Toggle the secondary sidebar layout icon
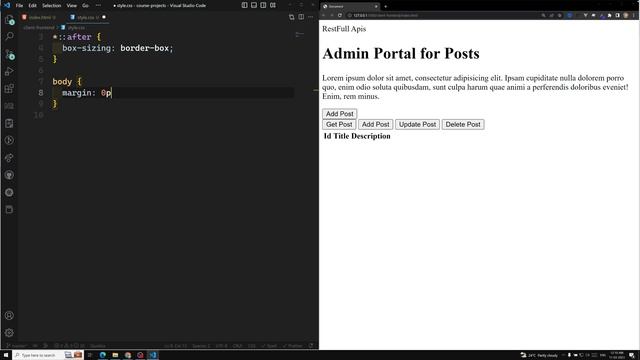 click(x=263, y=5)
